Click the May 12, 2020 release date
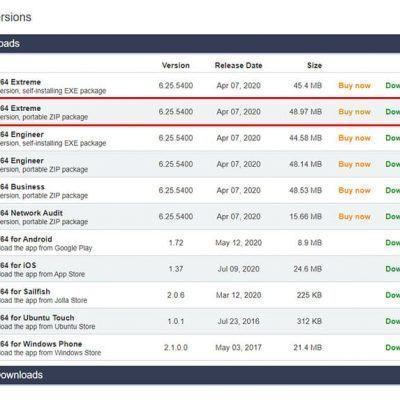 tap(238, 243)
